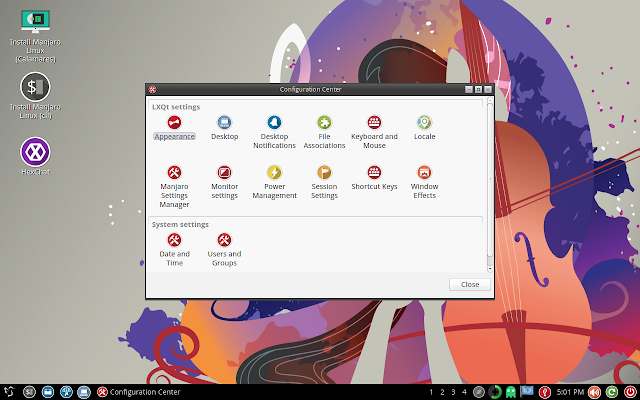Open file manager from the panel quick launch
Viewport: 640px width, 400px height.
(48, 392)
